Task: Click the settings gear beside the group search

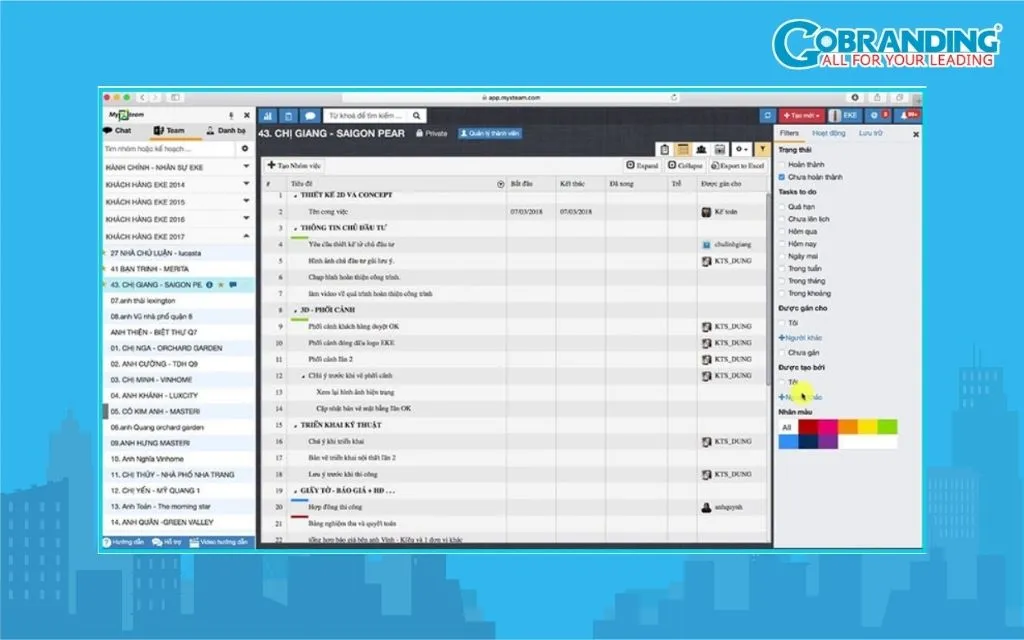Action: coord(245,149)
